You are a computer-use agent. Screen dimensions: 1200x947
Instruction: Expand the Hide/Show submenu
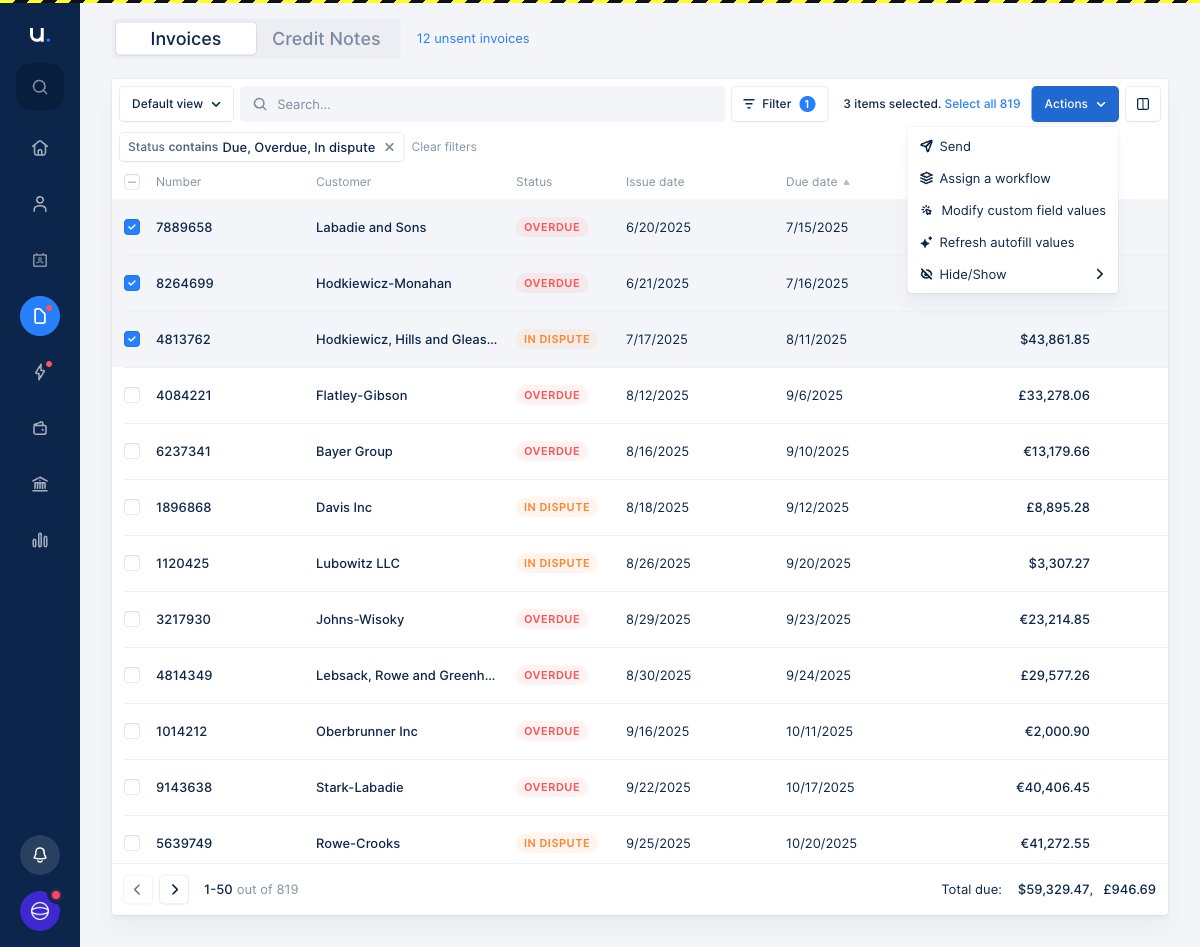coord(1012,274)
